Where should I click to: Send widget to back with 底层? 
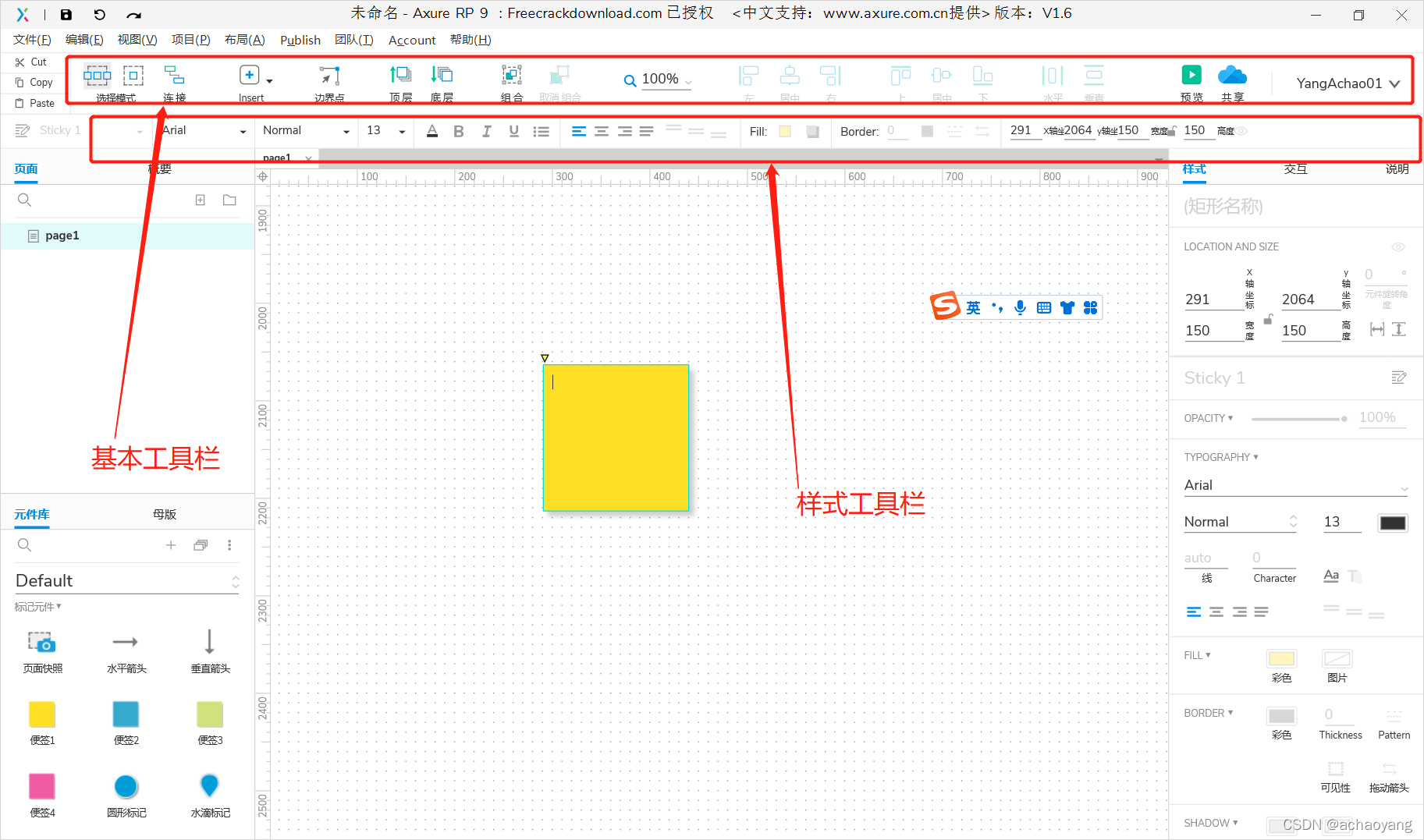tap(442, 75)
